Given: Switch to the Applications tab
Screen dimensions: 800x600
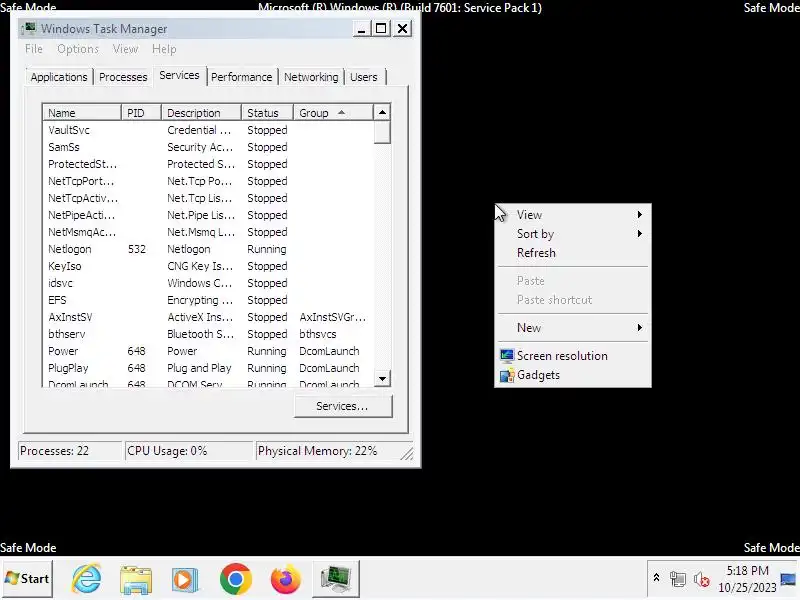Looking at the screenshot, I should [x=59, y=77].
